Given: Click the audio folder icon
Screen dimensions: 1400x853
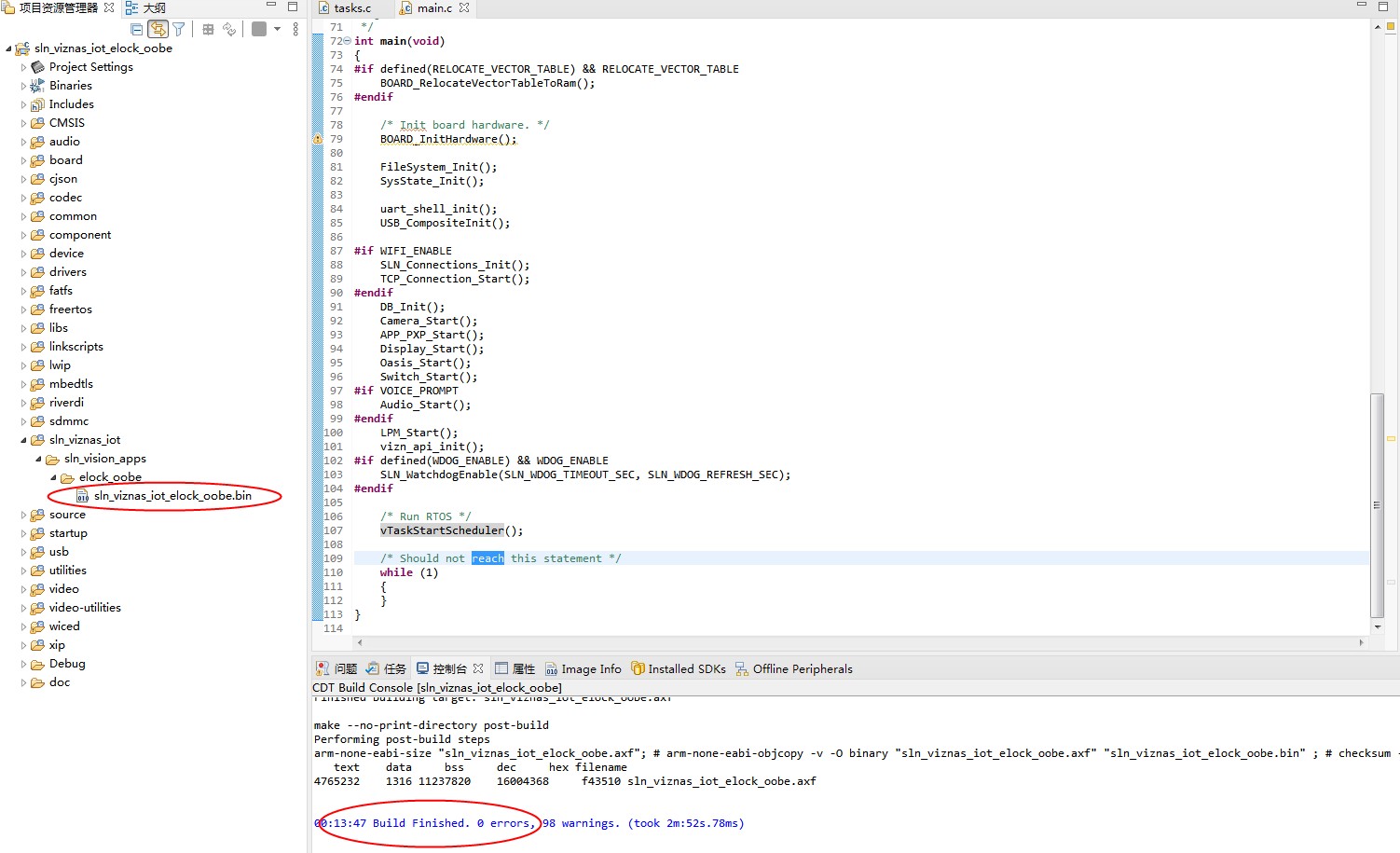Looking at the screenshot, I should (37, 142).
